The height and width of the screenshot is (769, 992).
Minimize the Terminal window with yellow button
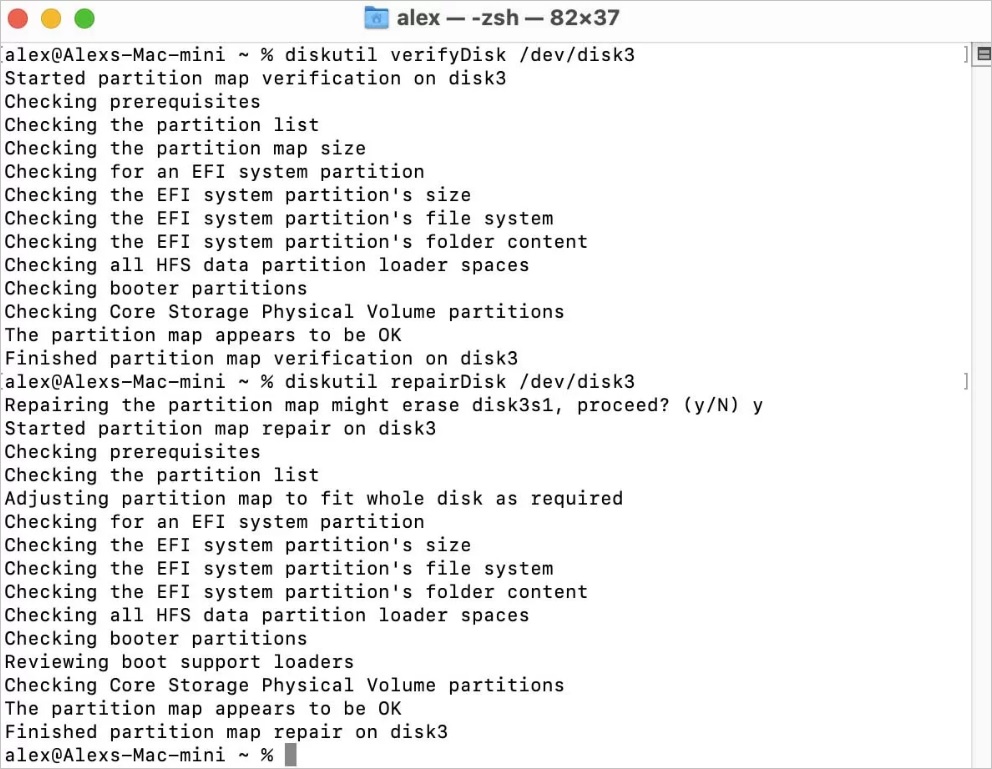(x=51, y=18)
